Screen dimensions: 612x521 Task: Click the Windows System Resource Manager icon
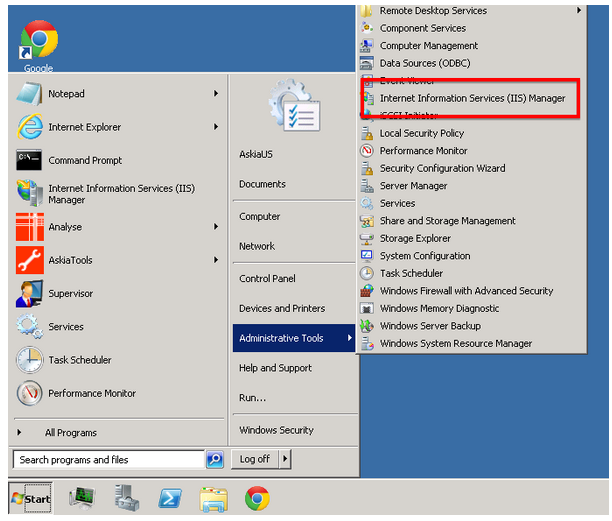point(366,343)
